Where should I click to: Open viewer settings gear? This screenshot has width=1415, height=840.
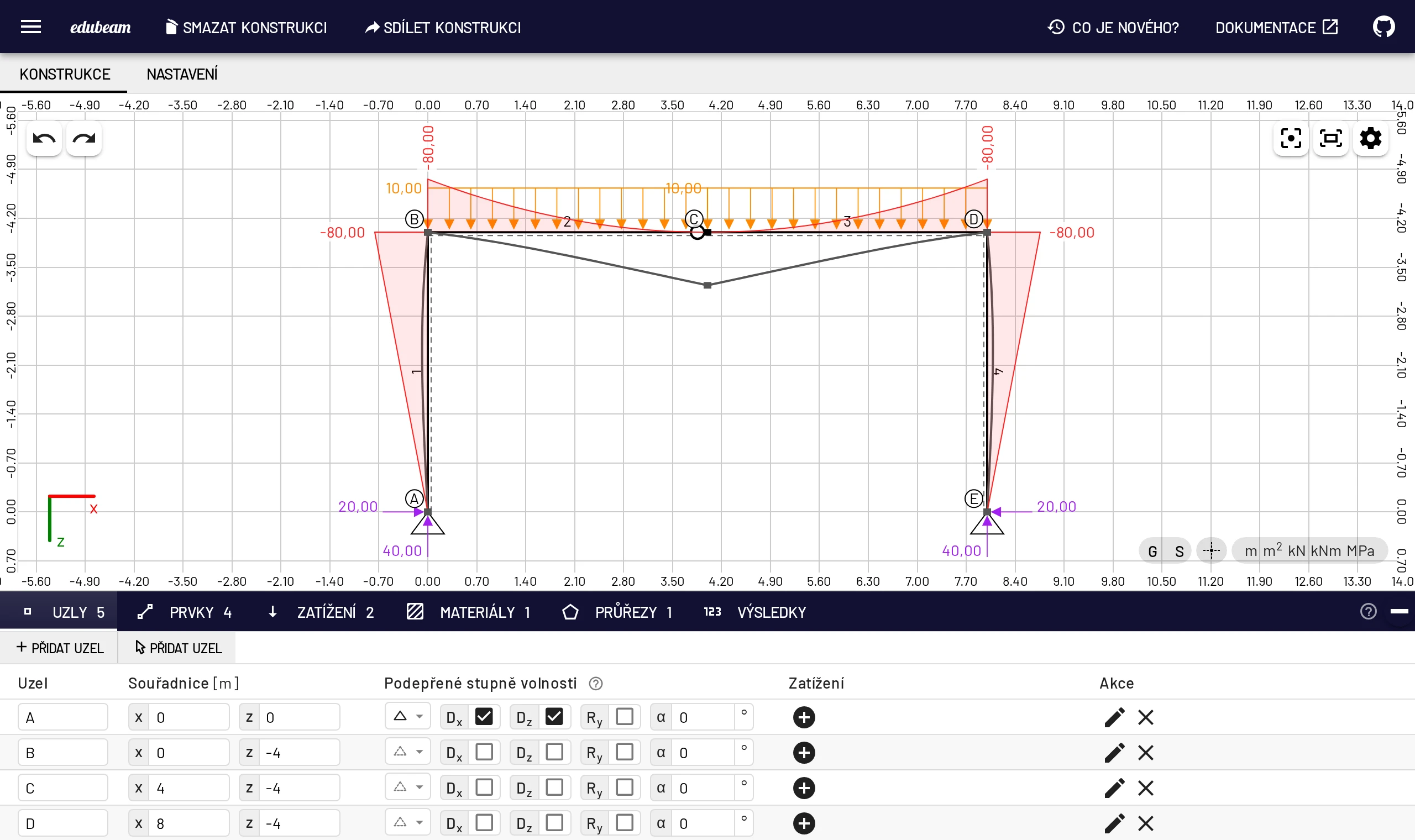coord(1370,138)
